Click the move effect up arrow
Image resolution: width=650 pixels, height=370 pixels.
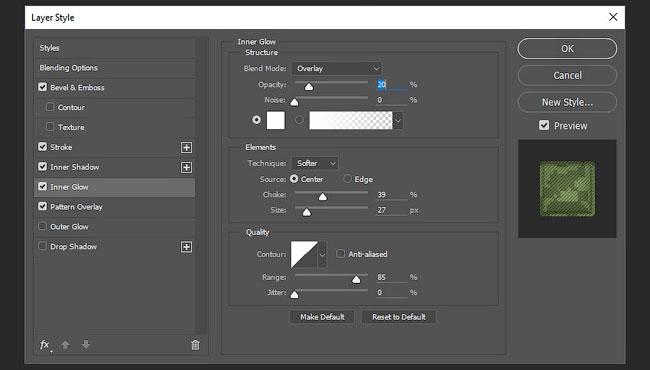[x=65, y=344]
